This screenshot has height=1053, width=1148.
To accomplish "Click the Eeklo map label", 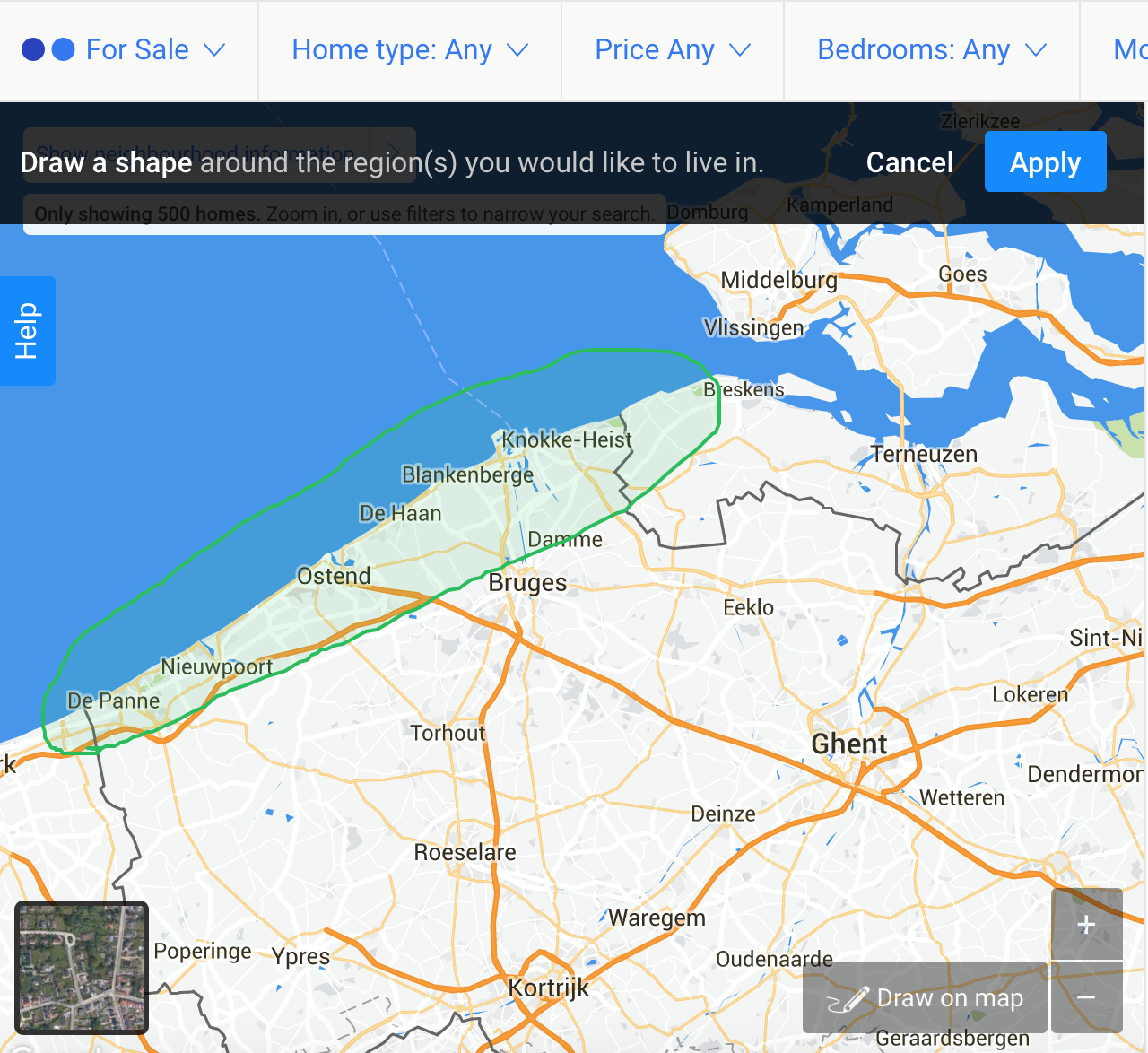I will 748,607.
